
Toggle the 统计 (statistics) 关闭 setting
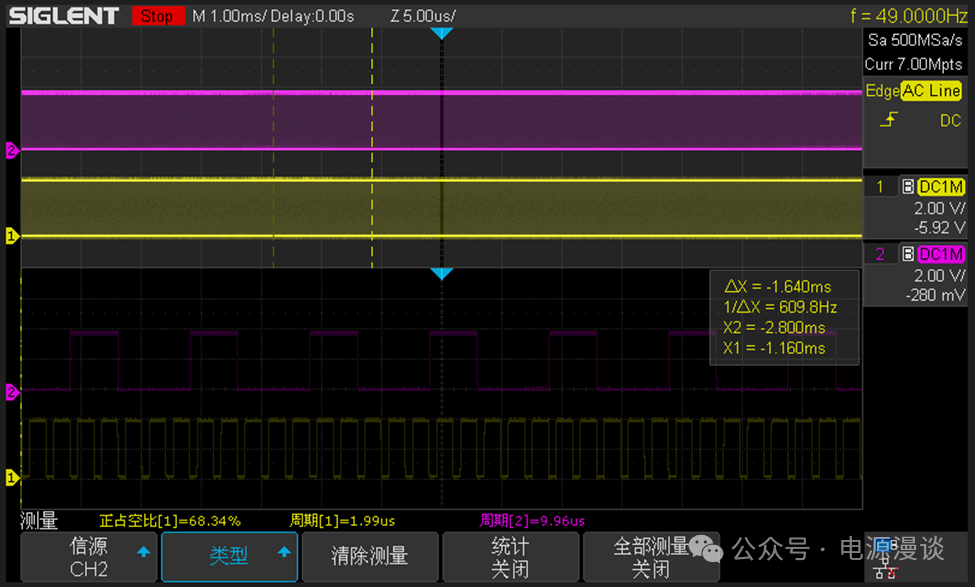(510, 557)
